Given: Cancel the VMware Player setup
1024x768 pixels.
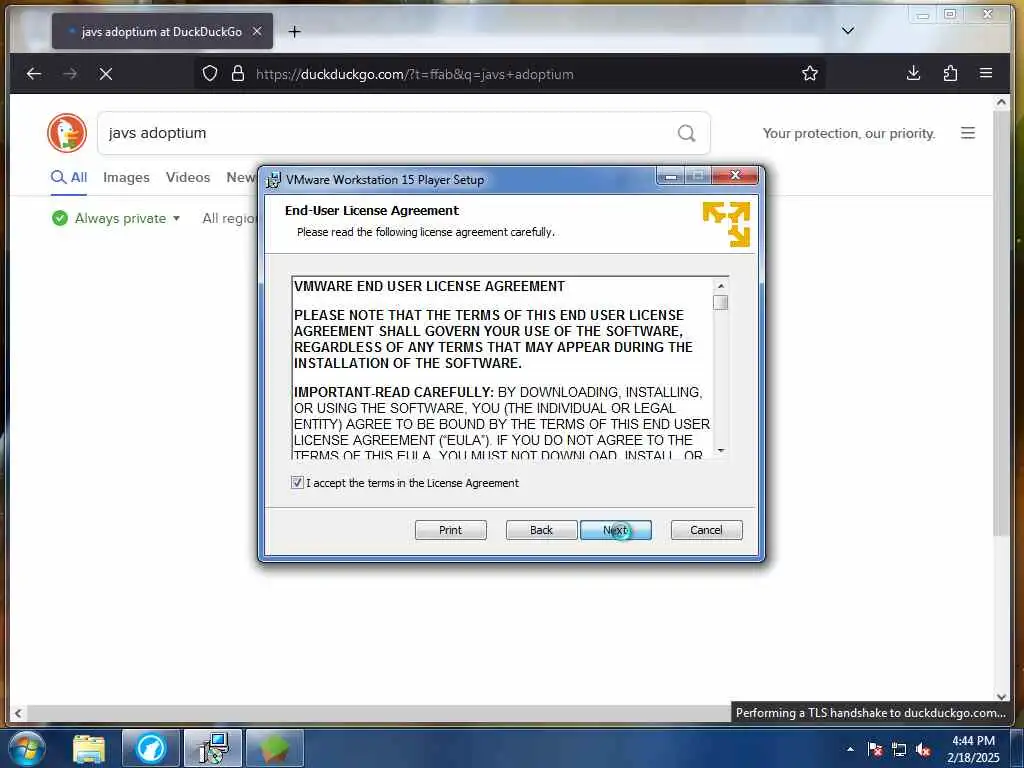Looking at the screenshot, I should click(706, 530).
